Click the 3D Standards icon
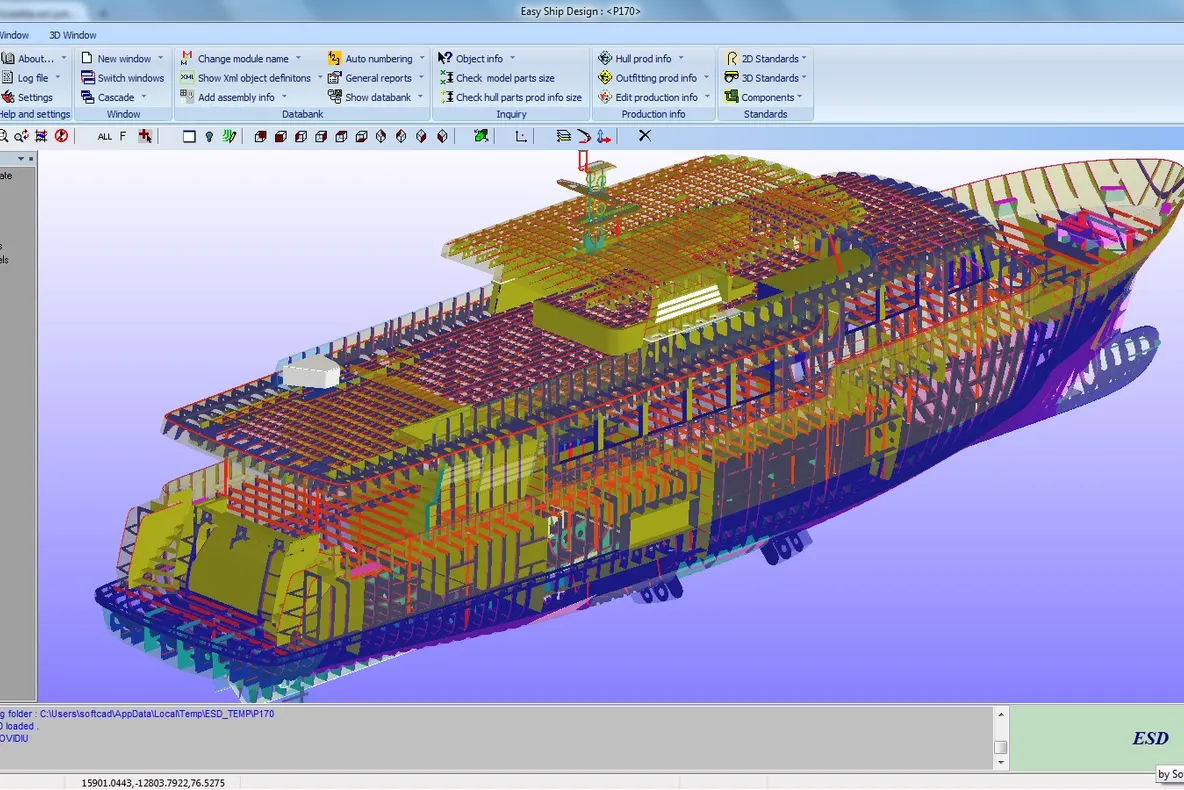 pos(731,78)
